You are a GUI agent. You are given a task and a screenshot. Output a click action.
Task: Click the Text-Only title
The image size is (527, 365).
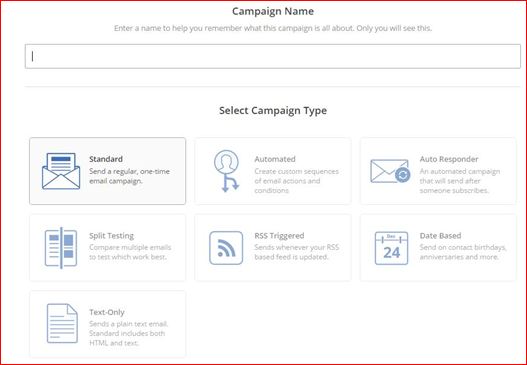pos(107,312)
